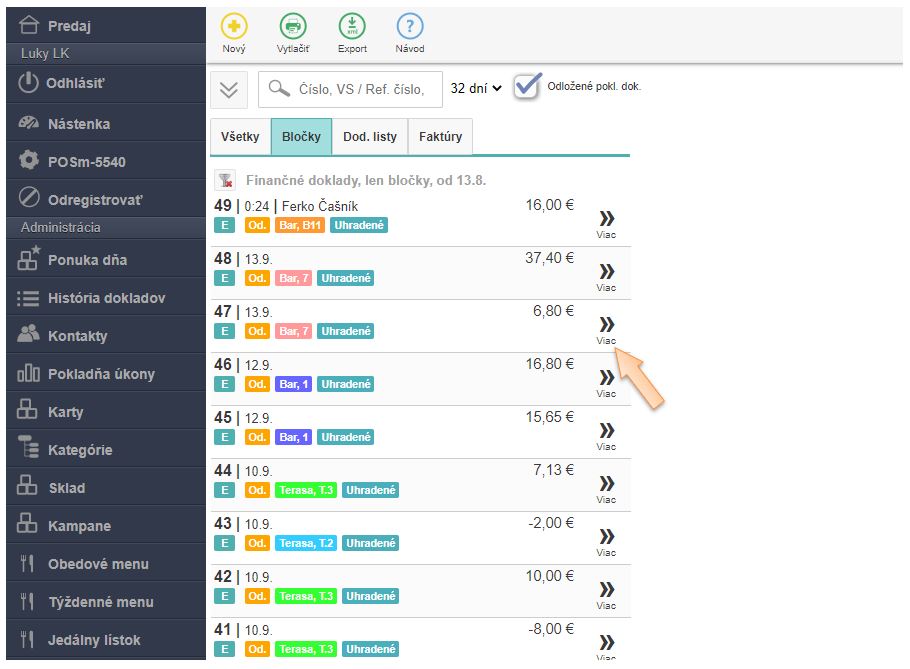The width and height of the screenshot is (910, 669).
Task: Select the Dod. listy tab
Action: pos(370,137)
